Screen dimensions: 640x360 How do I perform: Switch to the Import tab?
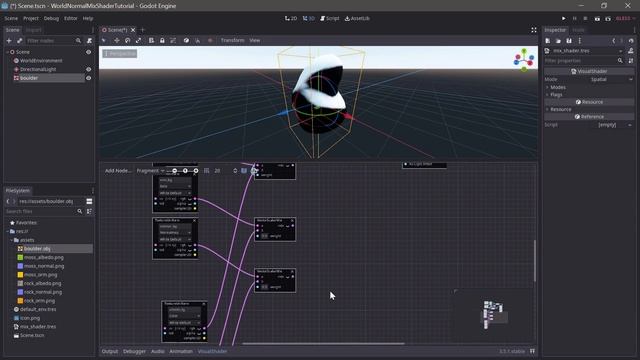click(x=33, y=30)
